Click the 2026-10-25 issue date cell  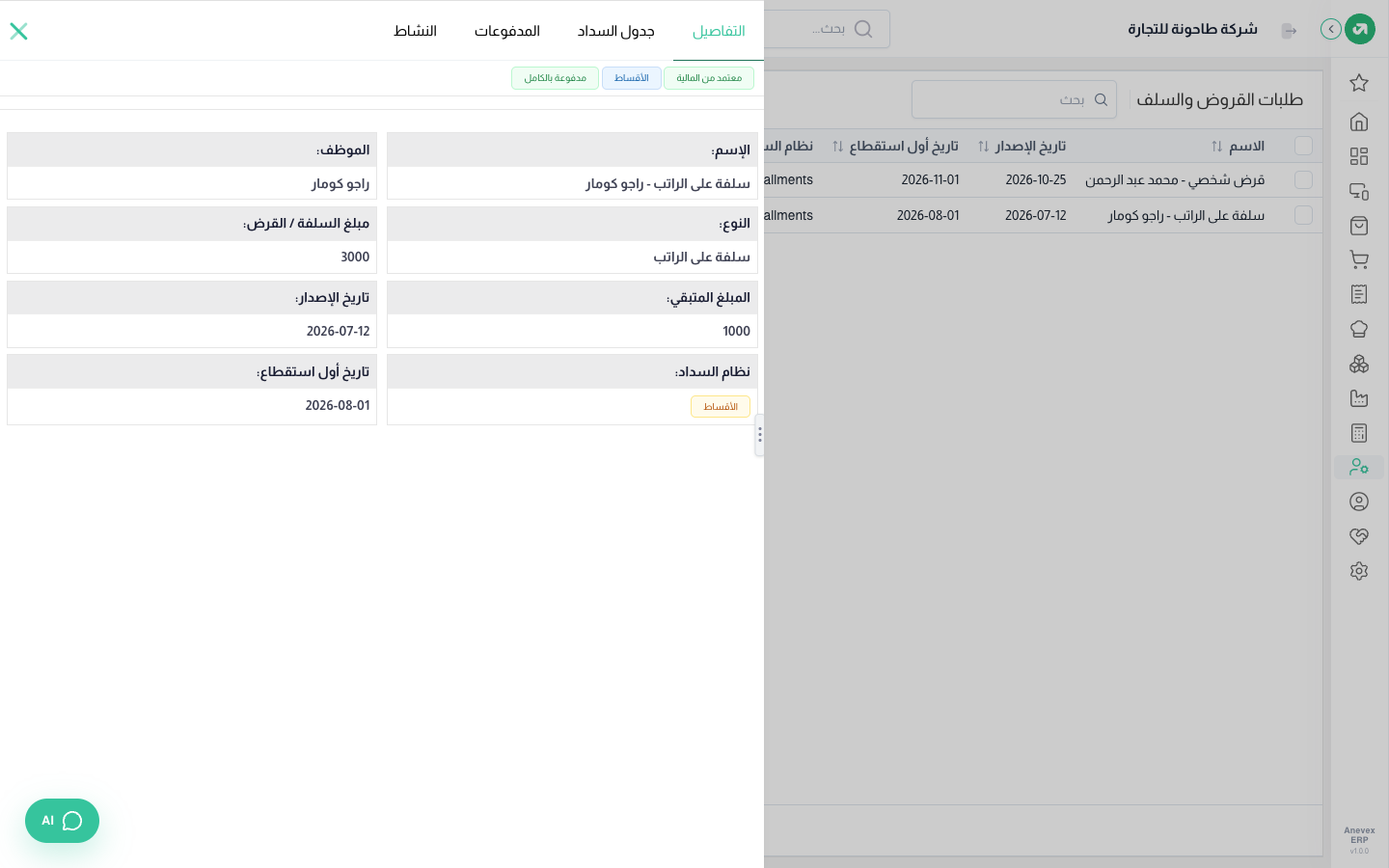[1036, 180]
